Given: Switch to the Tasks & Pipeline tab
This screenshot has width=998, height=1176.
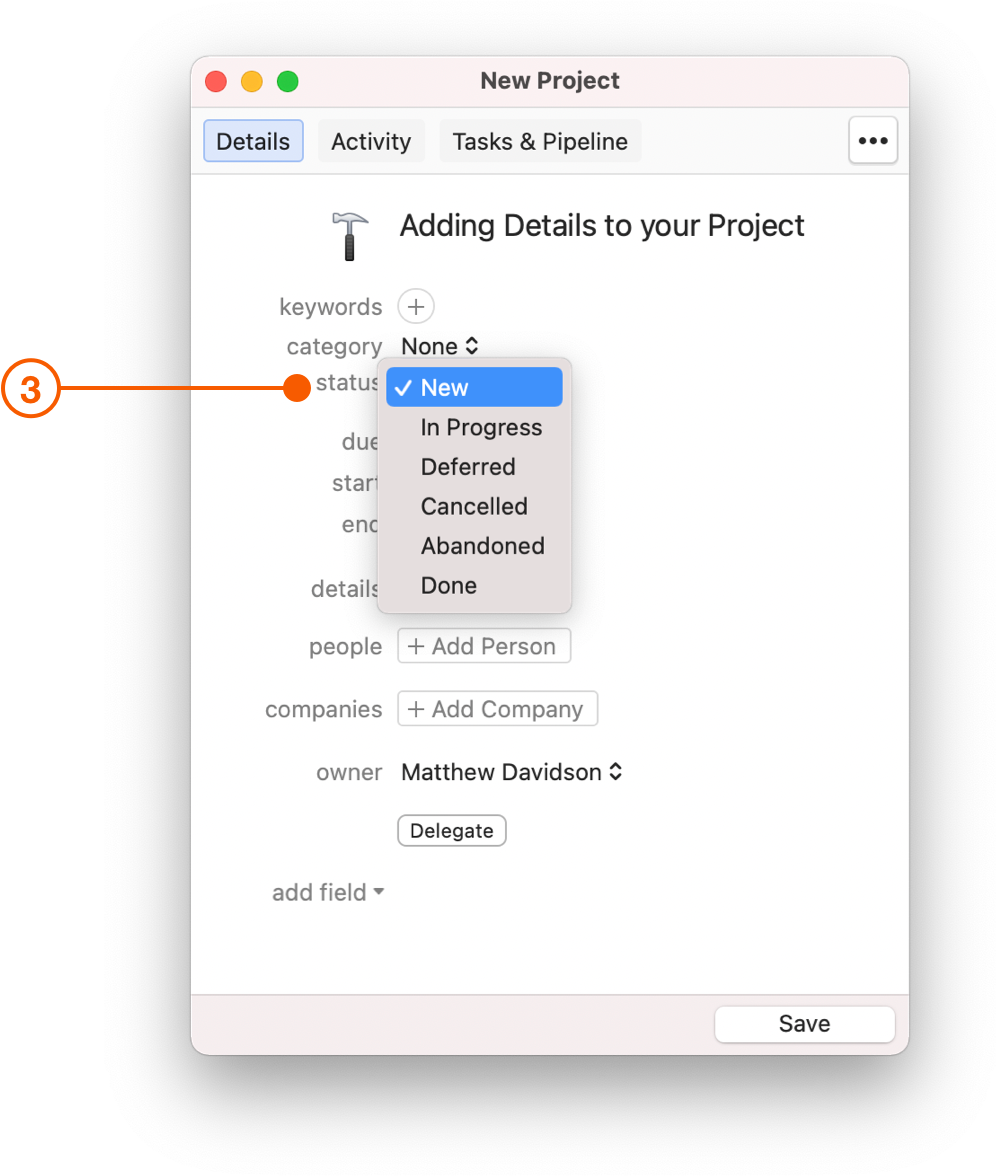Looking at the screenshot, I should click(x=539, y=141).
